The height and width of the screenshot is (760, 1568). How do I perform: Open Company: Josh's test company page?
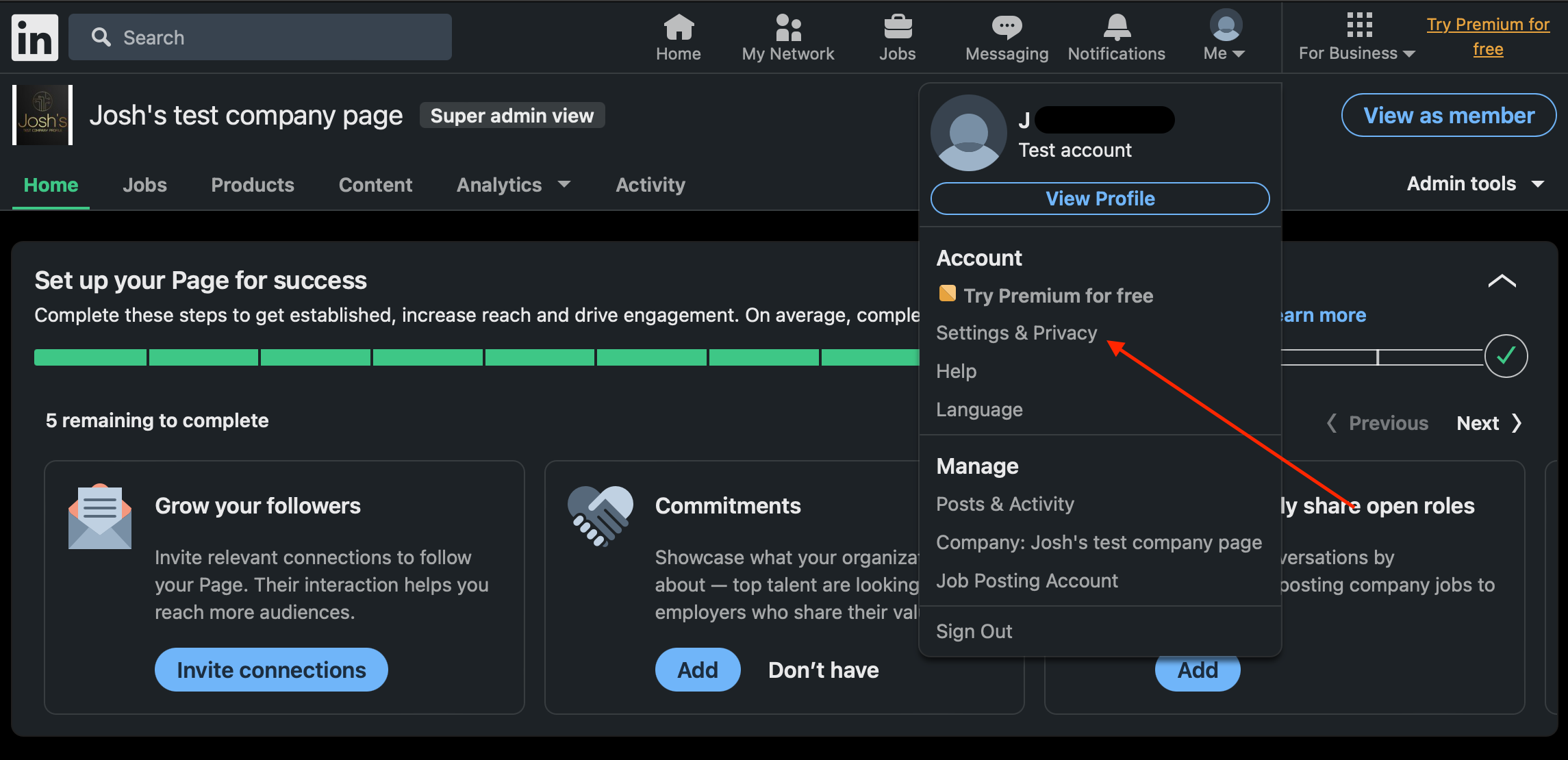1099,542
